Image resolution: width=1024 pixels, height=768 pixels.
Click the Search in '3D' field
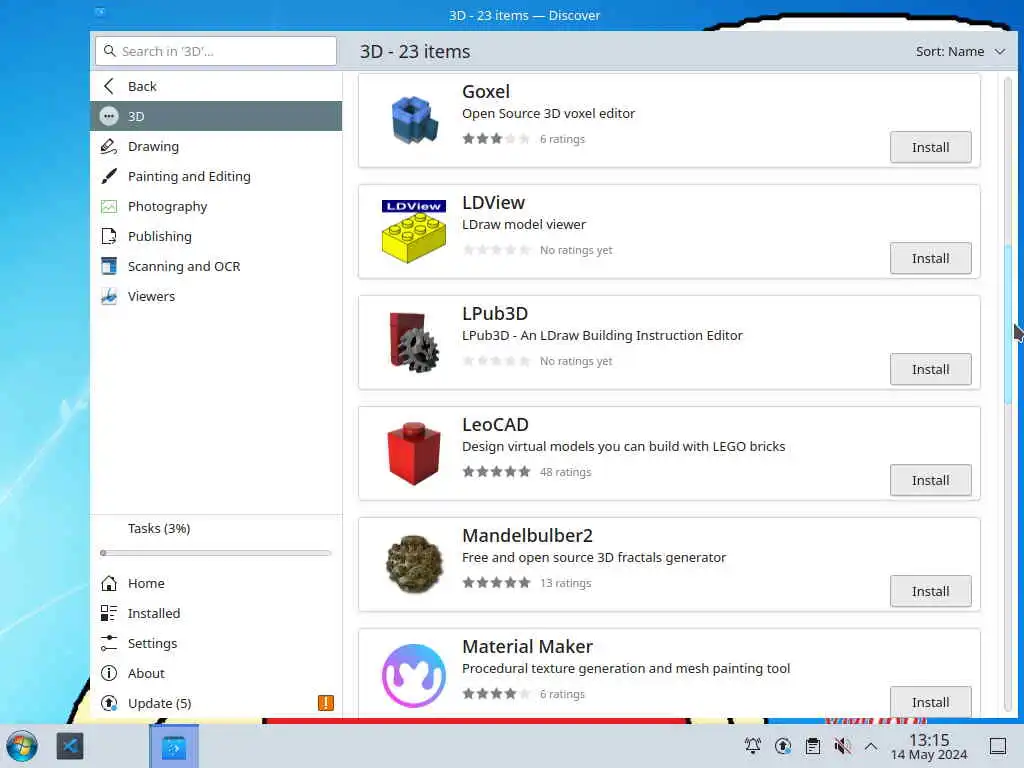point(216,51)
